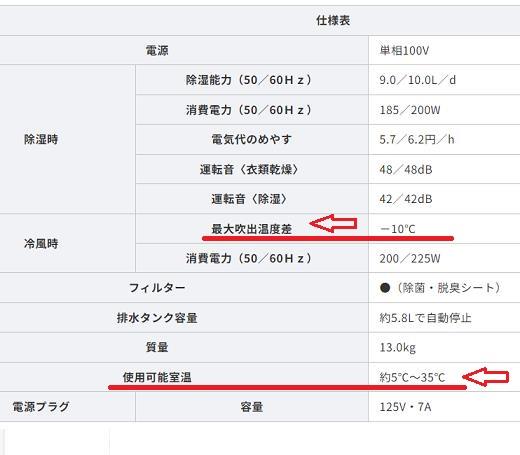Viewport: 520px width, 455px height.
Task: Select the 9.0／10.0L／d value
Action: click(x=417, y=80)
